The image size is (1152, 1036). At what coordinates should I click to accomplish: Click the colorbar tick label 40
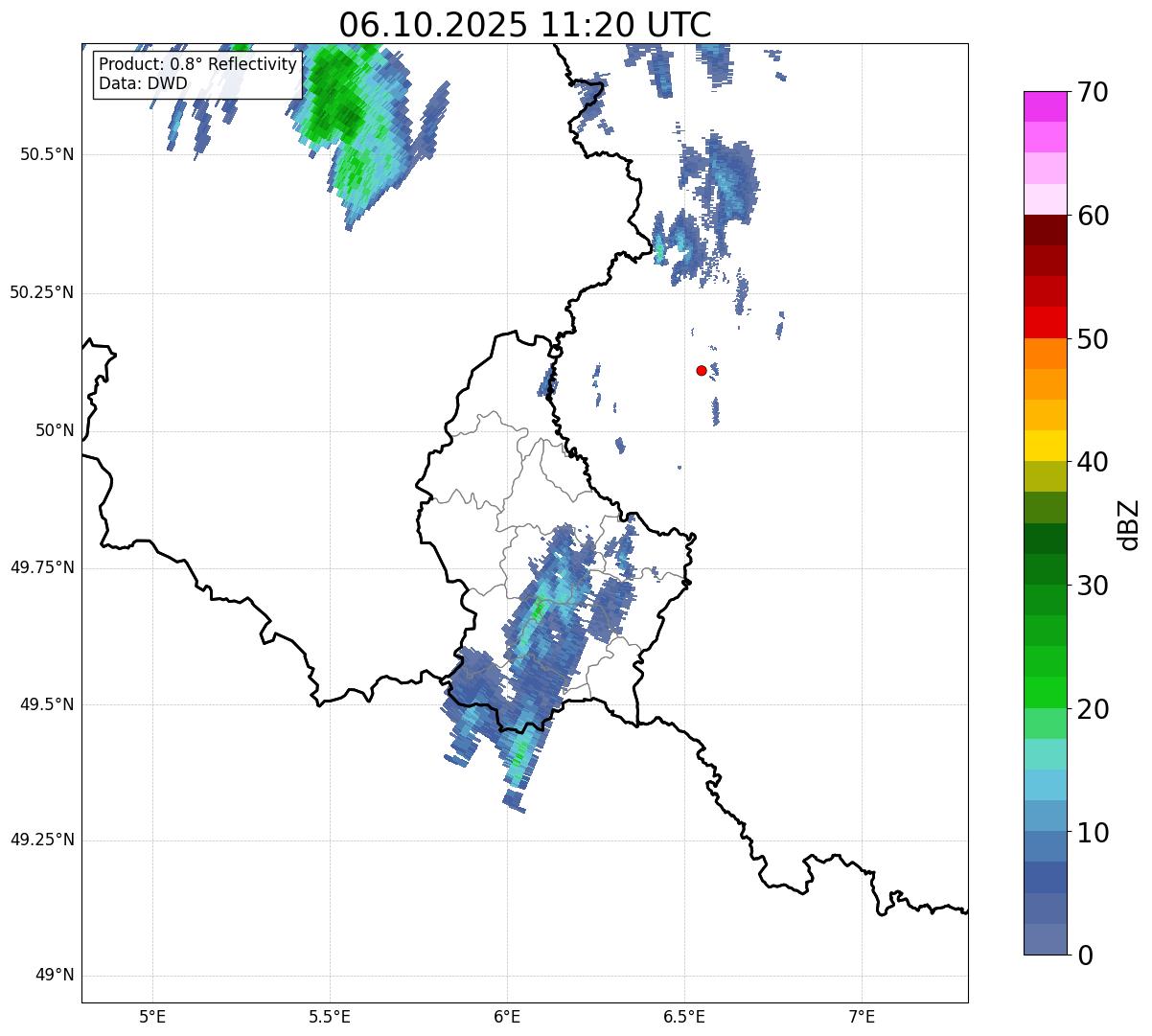point(1093,462)
